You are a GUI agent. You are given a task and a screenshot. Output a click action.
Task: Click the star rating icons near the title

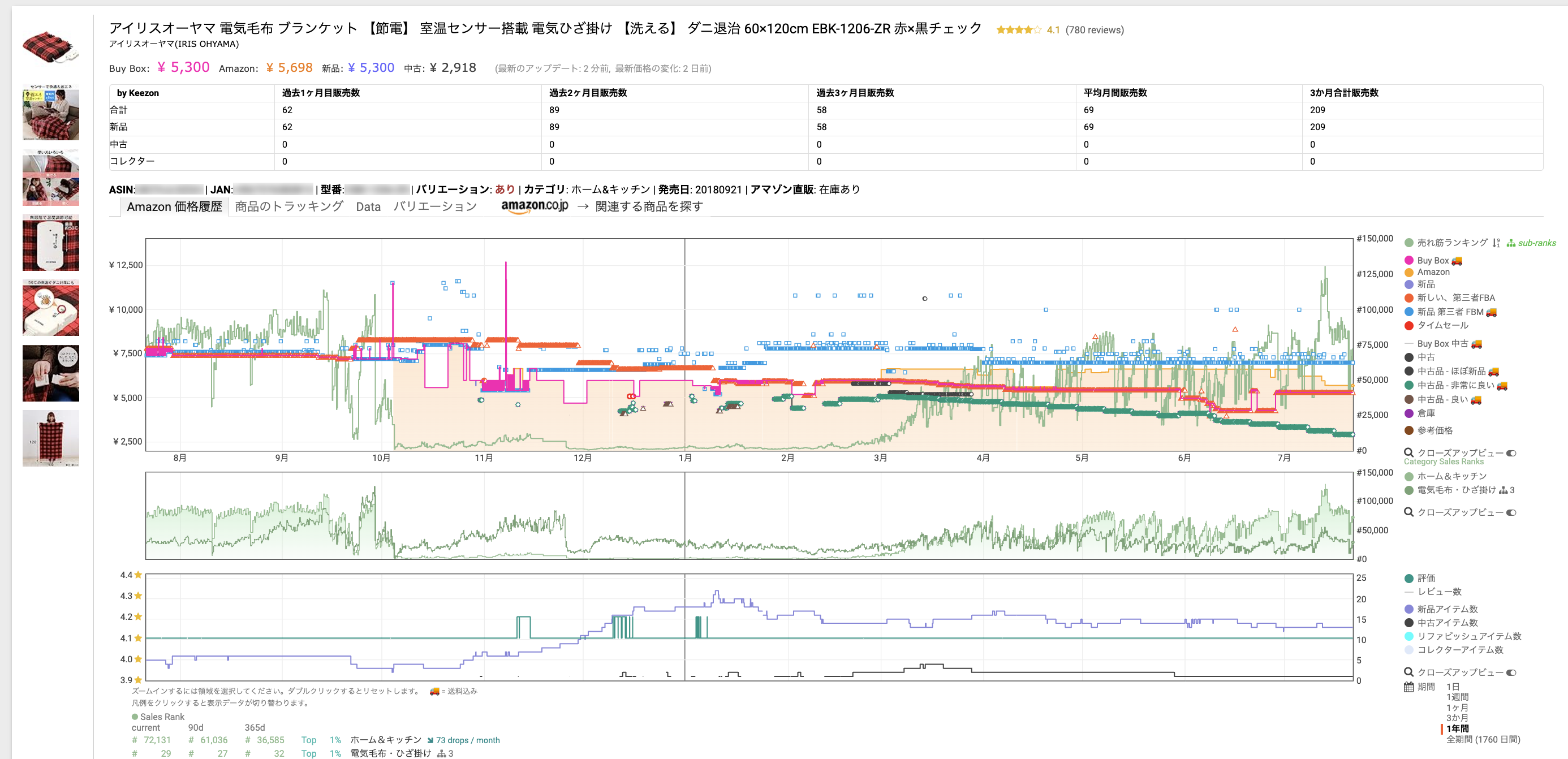point(1018,30)
